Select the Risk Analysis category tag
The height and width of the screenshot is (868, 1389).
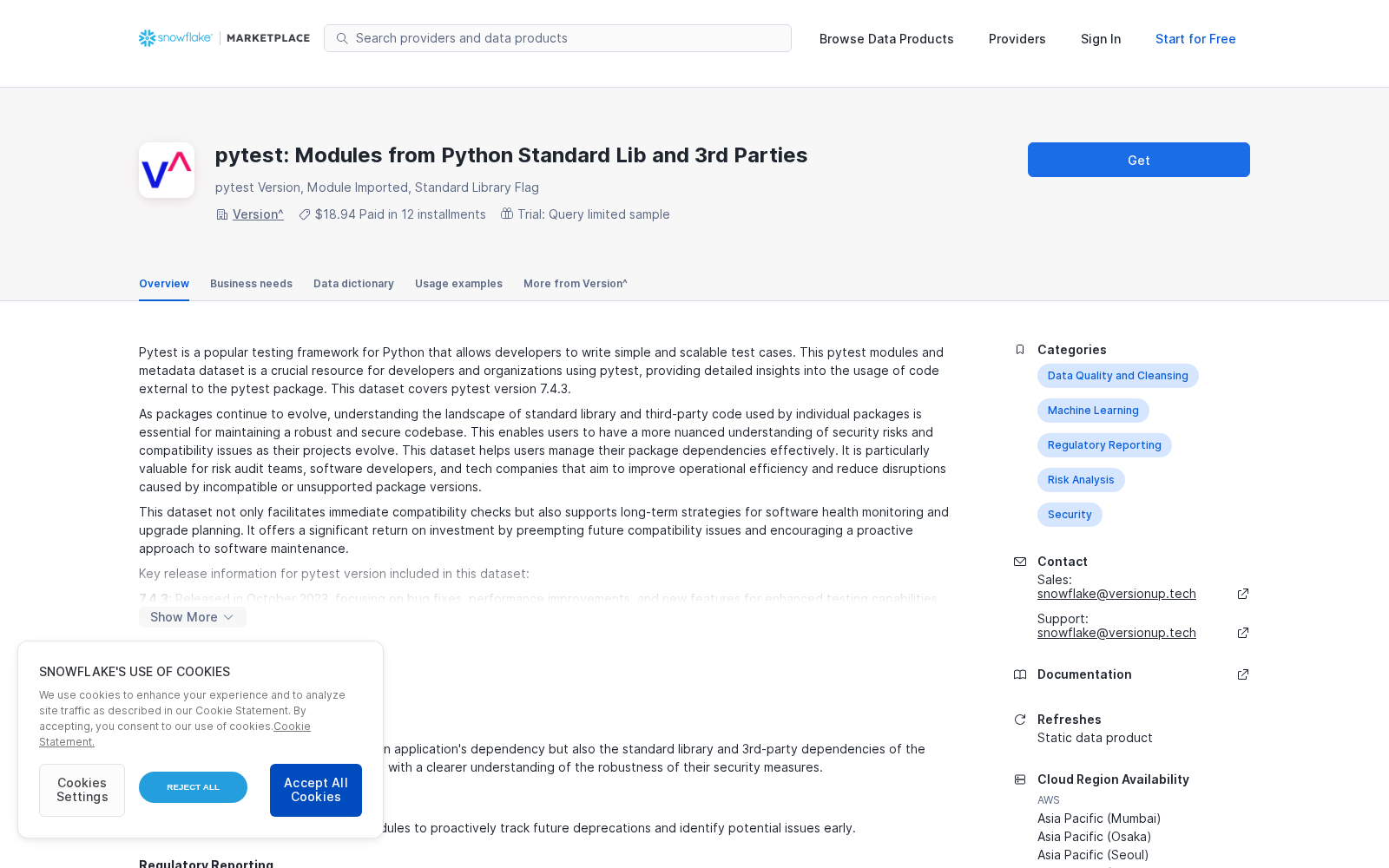click(x=1081, y=480)
